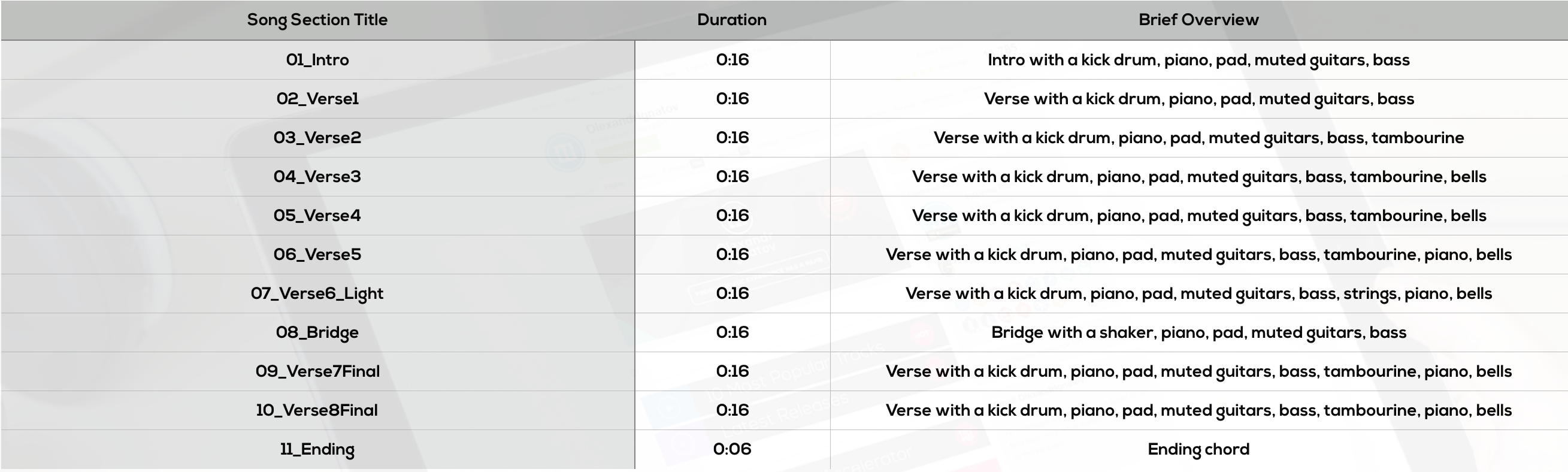Select the 10_Verse8Final title cell

tap(317, 410)
